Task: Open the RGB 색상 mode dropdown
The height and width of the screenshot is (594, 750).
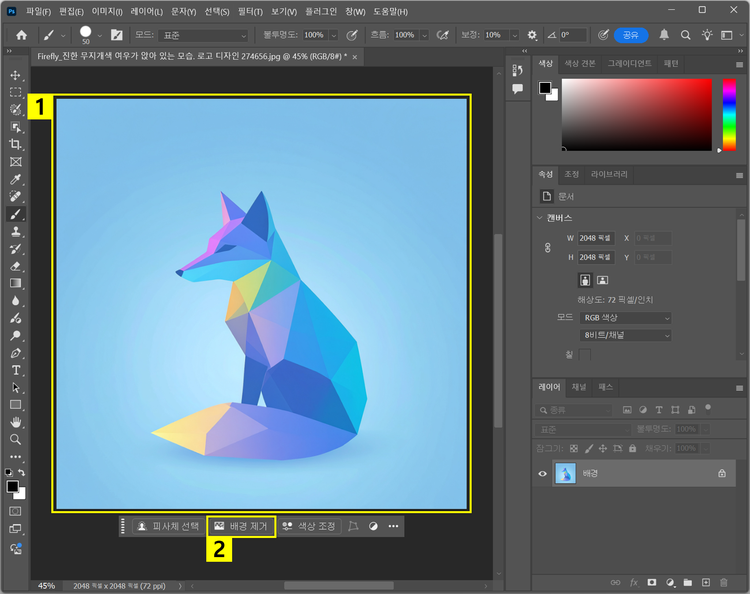Action: 625,318
